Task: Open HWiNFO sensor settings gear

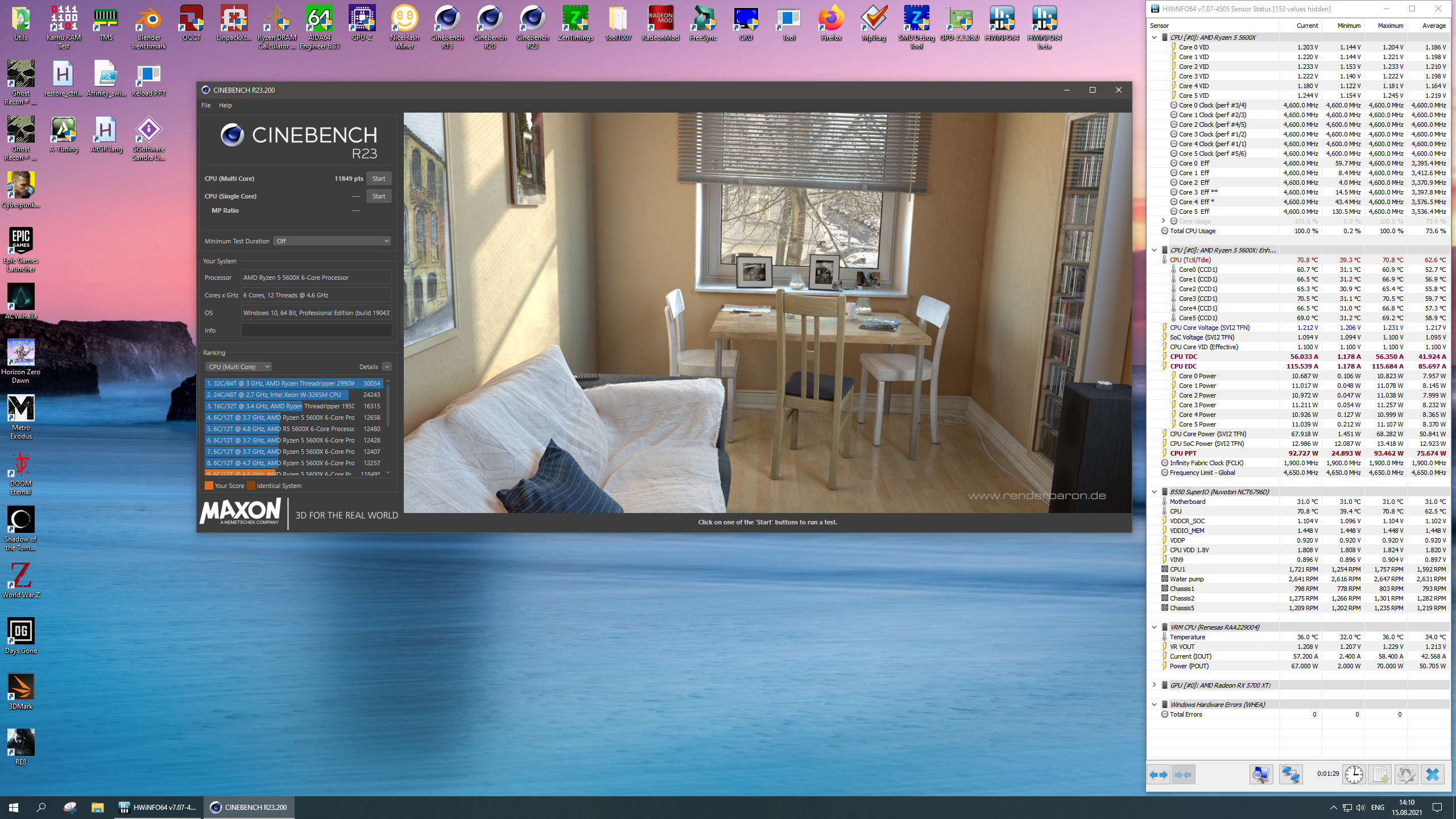Action: (x=1406, y=774)
